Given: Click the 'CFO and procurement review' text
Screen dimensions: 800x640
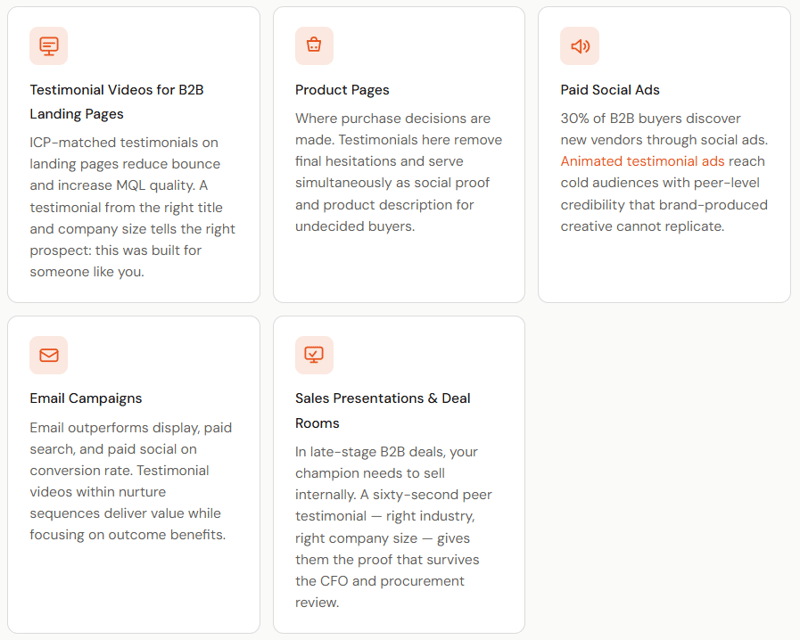Looking at the screenshot, I should tap(380, 591).
